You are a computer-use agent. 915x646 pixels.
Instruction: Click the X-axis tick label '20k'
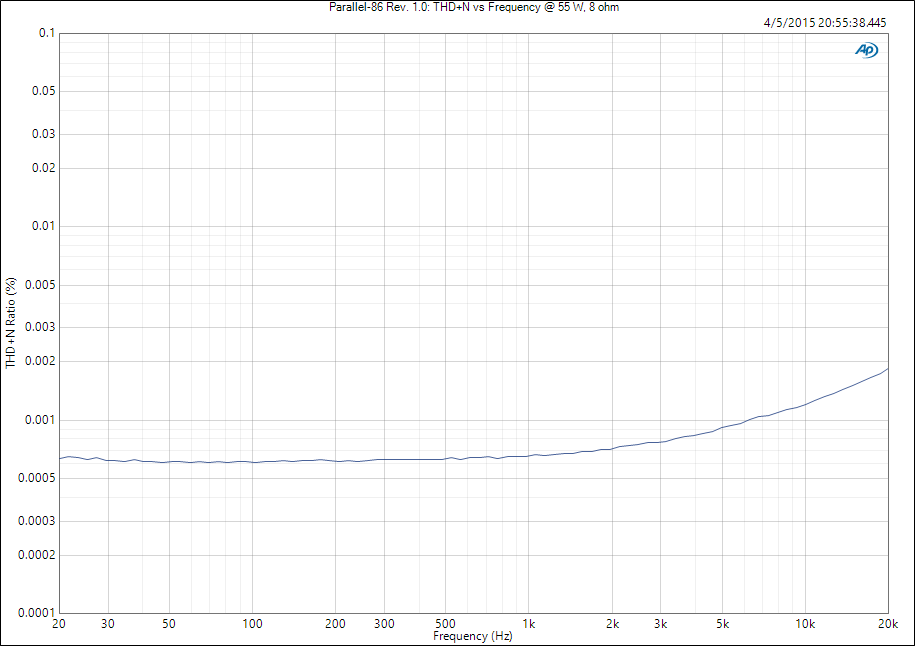[888, 624]
